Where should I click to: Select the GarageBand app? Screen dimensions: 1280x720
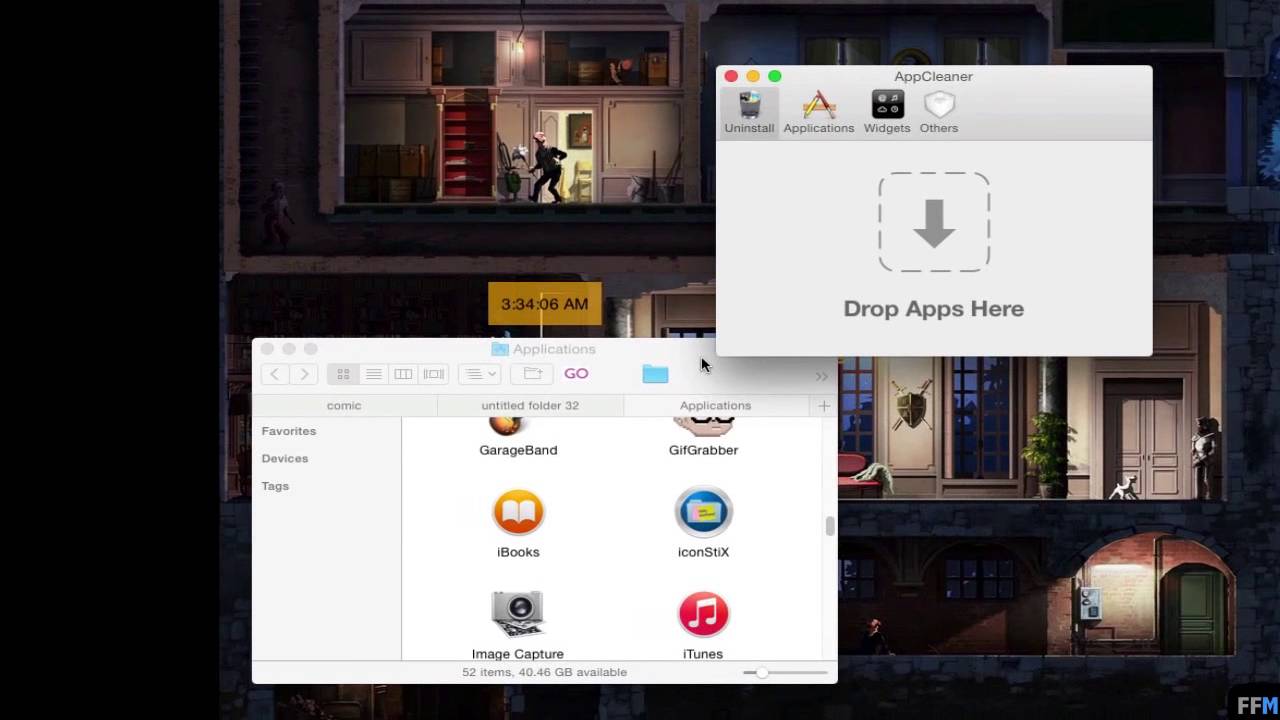coord(518,438)
